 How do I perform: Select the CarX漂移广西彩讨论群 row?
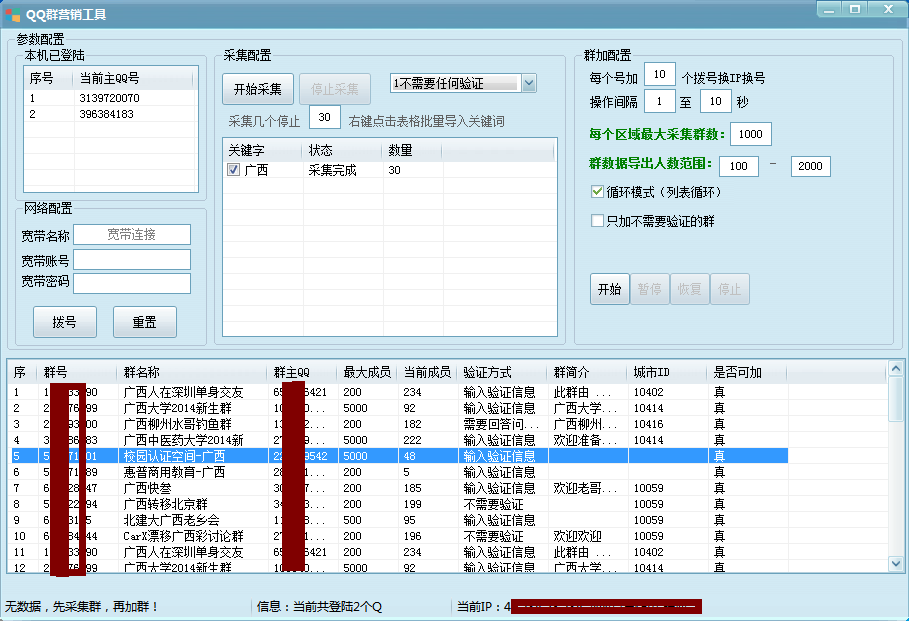pos(400,536)
